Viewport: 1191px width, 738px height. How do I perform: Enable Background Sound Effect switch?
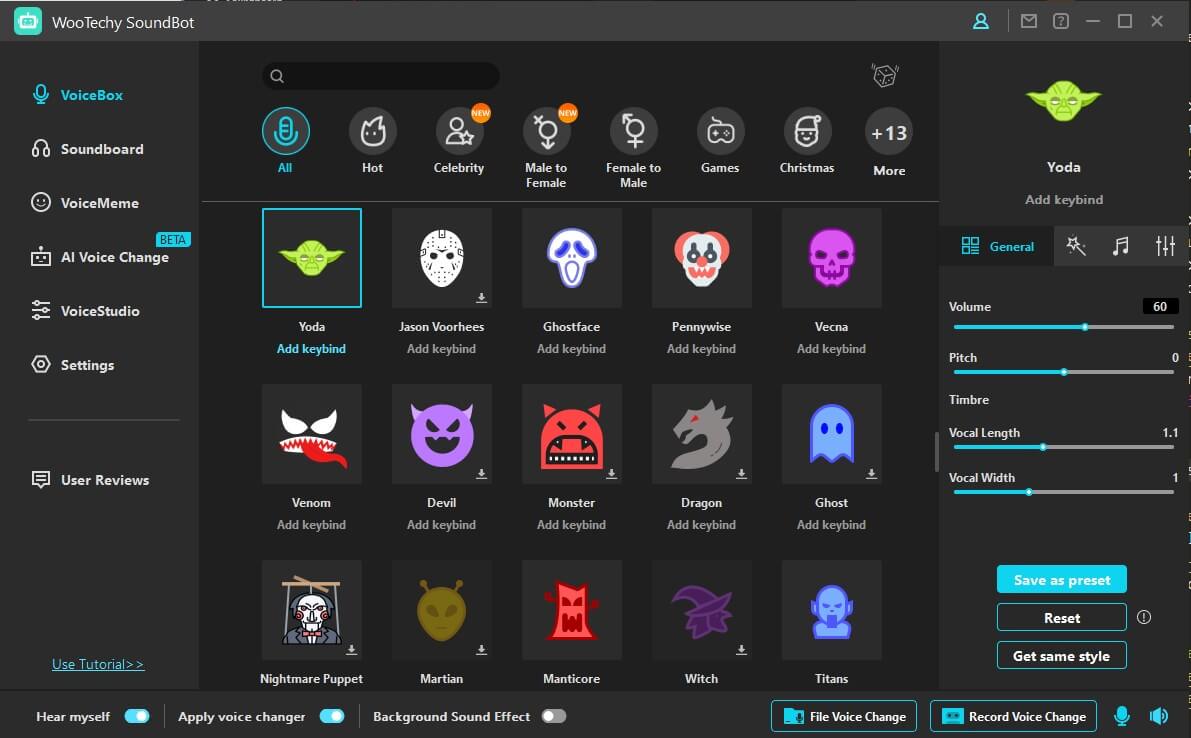tap(553, 716)
